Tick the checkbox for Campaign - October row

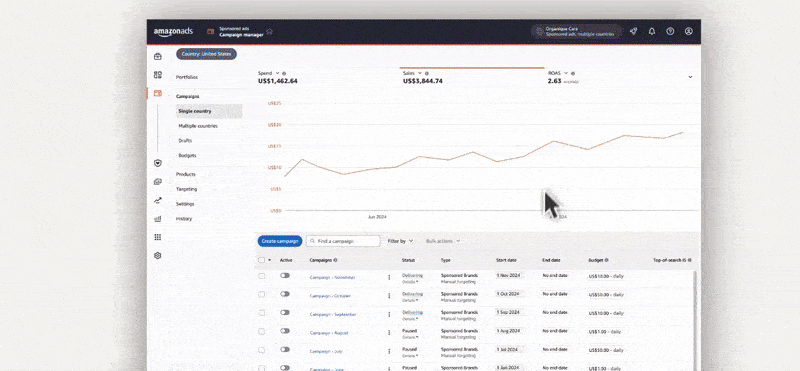pos(262,294)
